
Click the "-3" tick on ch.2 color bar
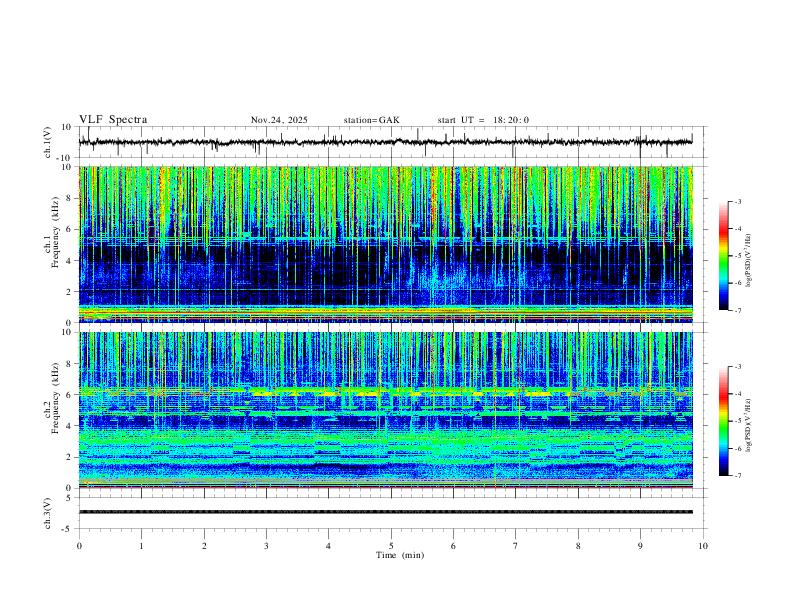tap(737, 367)
